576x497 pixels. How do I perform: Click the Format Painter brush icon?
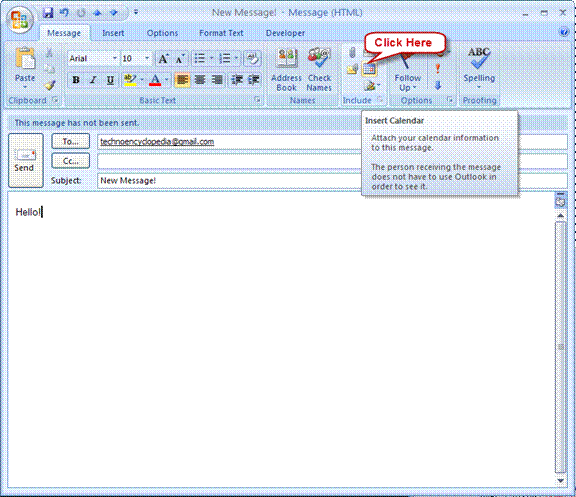[50, 85]
